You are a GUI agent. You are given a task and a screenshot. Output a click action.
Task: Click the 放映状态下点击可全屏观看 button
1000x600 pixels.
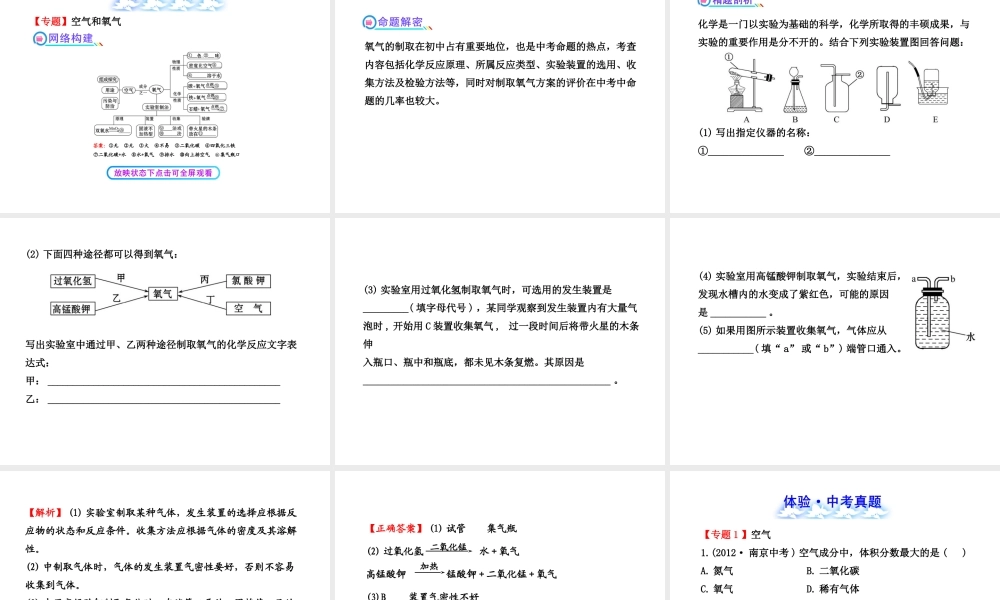(x=163, y=173)
